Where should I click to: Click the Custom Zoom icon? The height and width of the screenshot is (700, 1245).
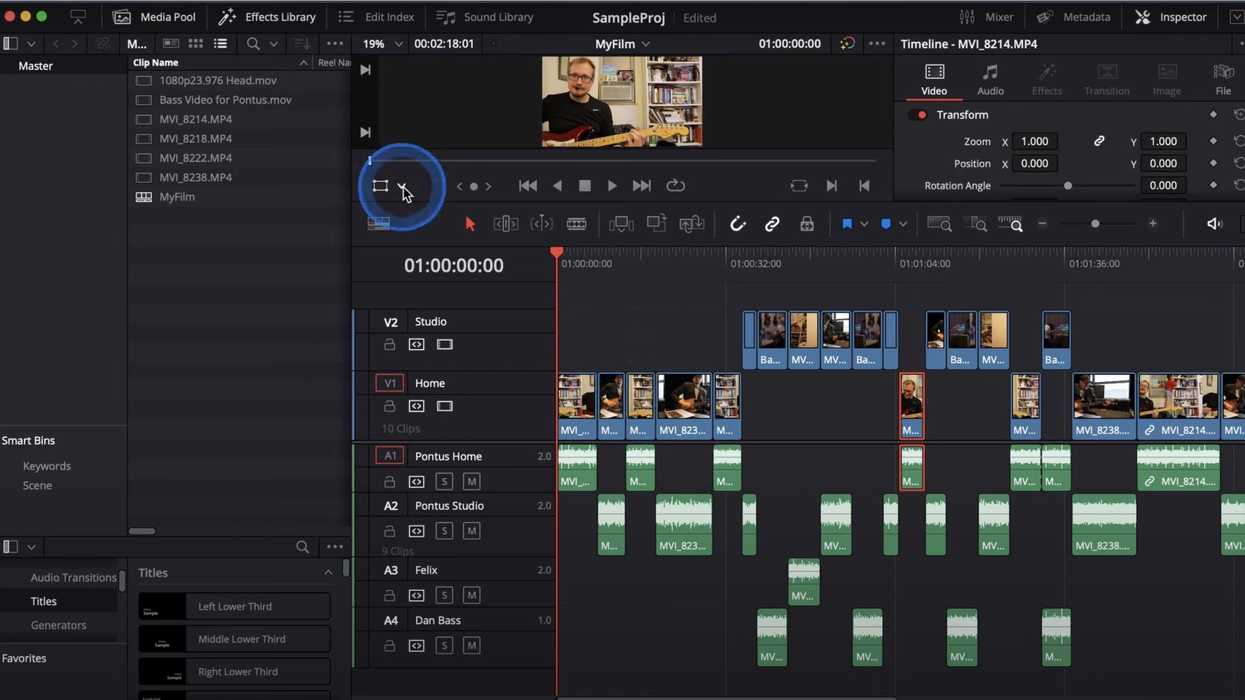(x=1011, y=224)
